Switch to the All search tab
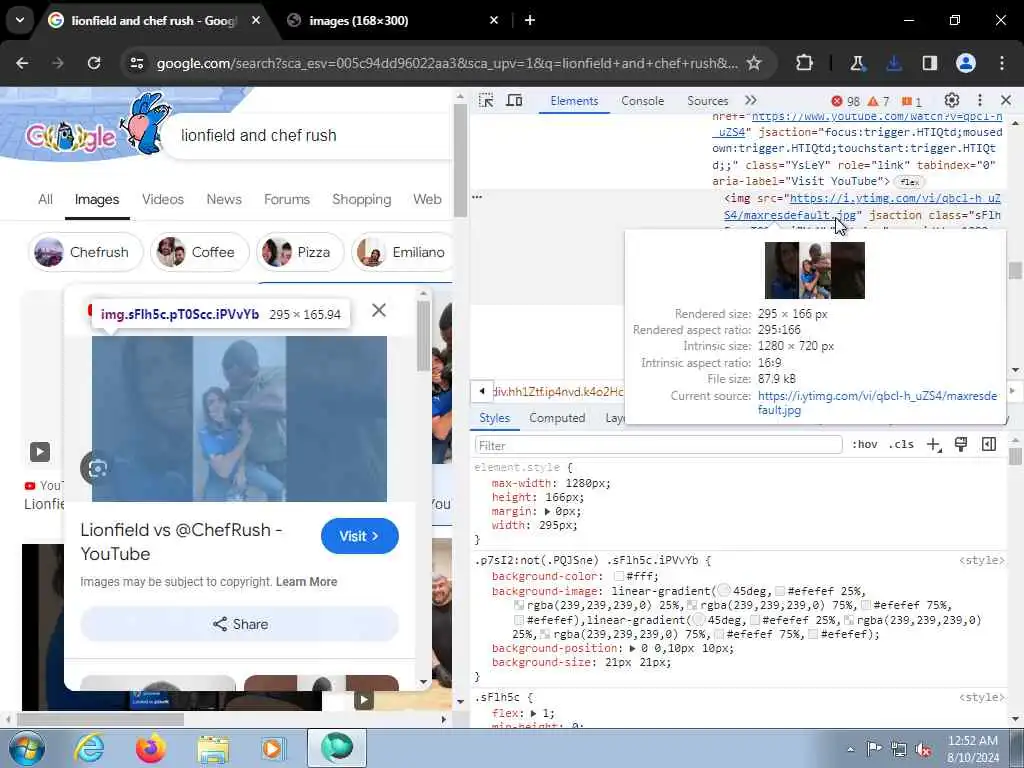 (45, 199)
